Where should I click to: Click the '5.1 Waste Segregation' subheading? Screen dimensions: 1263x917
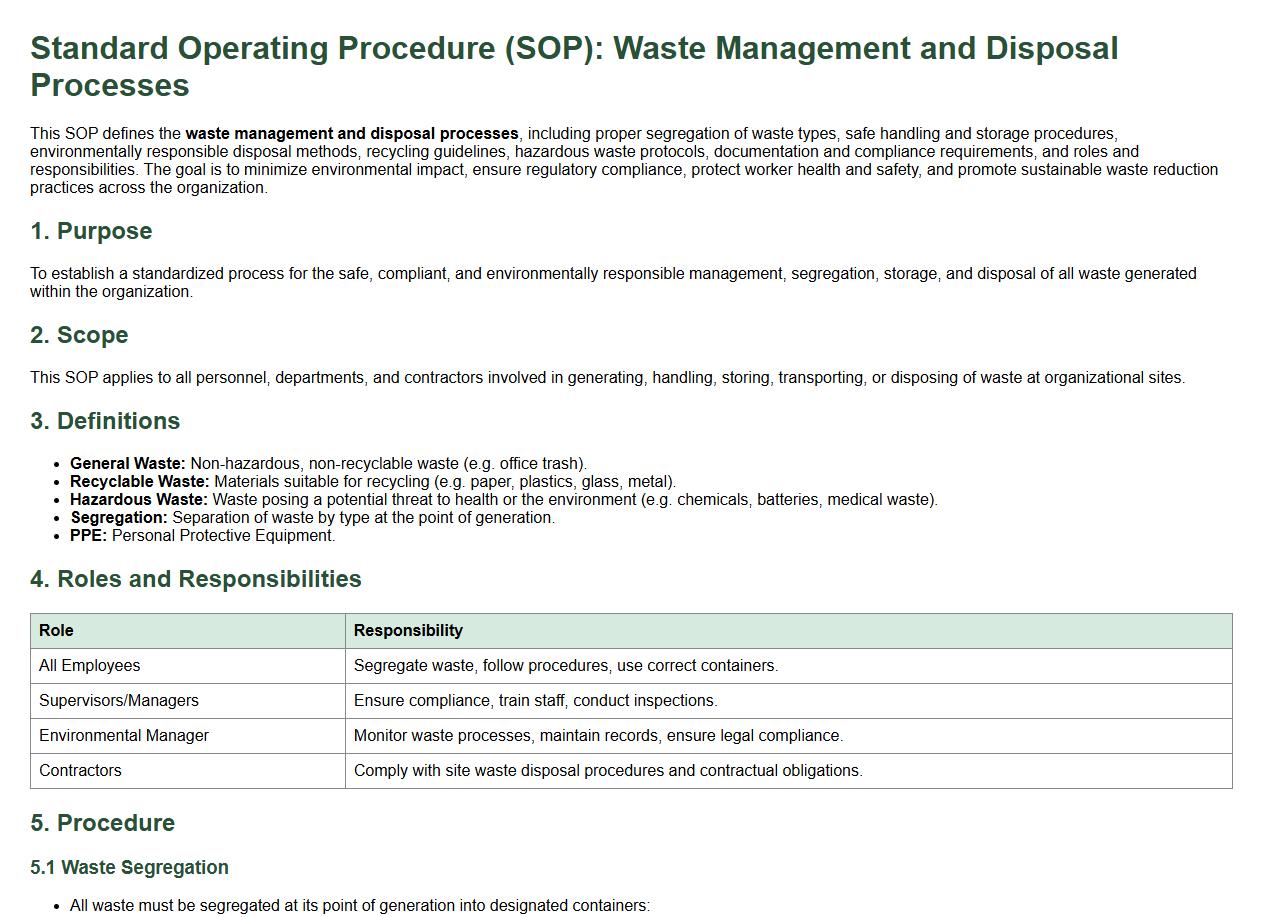click(x=129, y=867)
